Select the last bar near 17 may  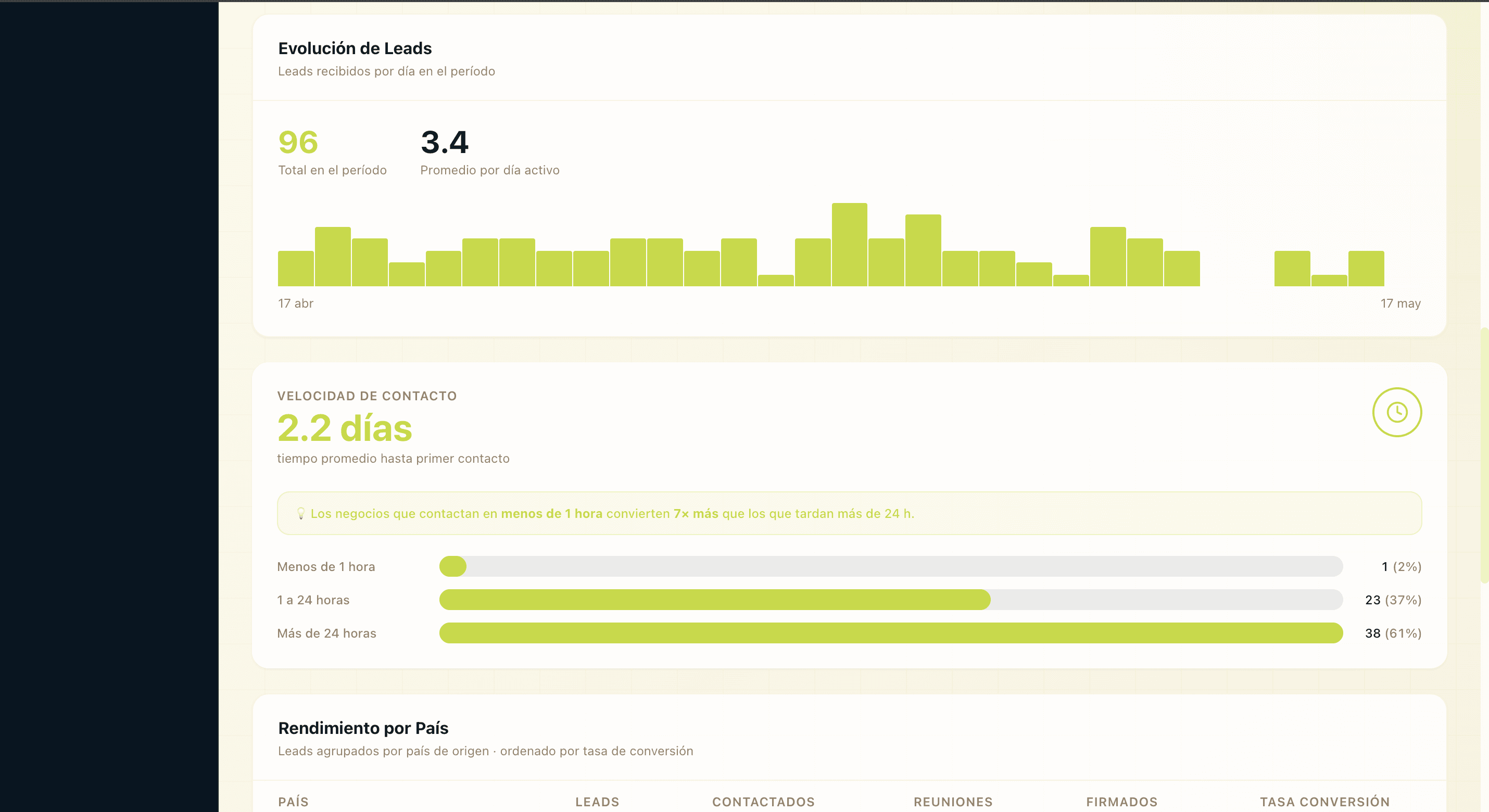click(1366, 268)
